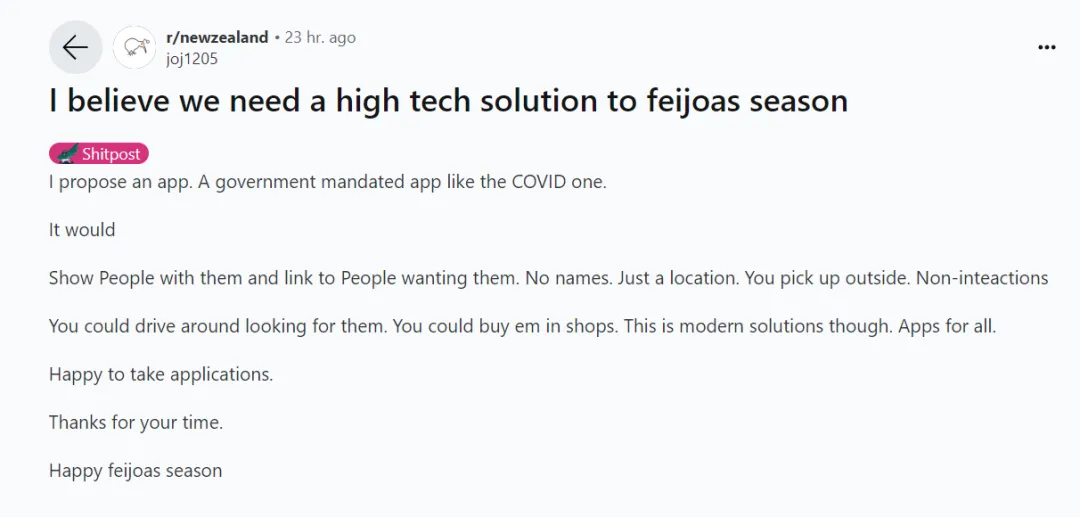The width and height of the screenshot is (1080, 517).
Task: Click the "It would" line
Action: (82, 229)
